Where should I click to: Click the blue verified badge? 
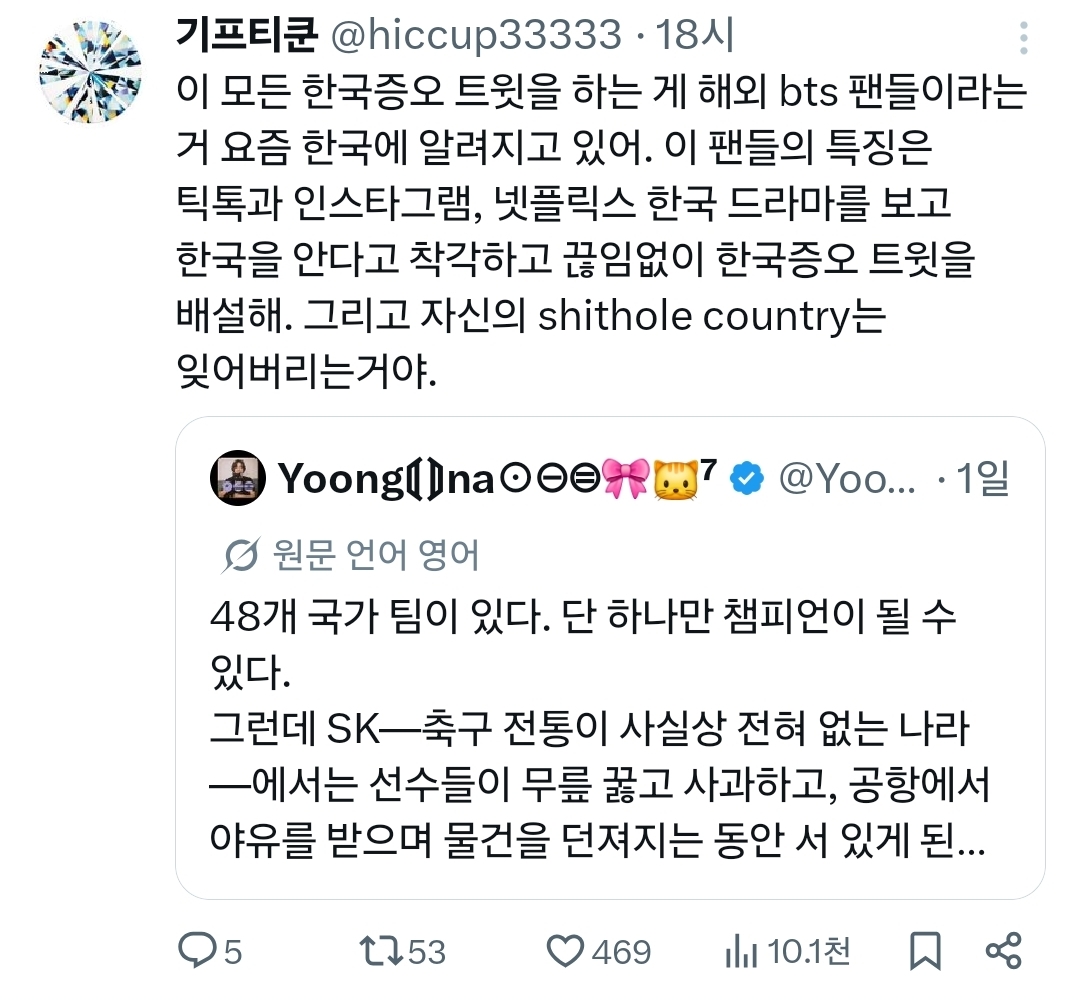[x=747, y=478]
